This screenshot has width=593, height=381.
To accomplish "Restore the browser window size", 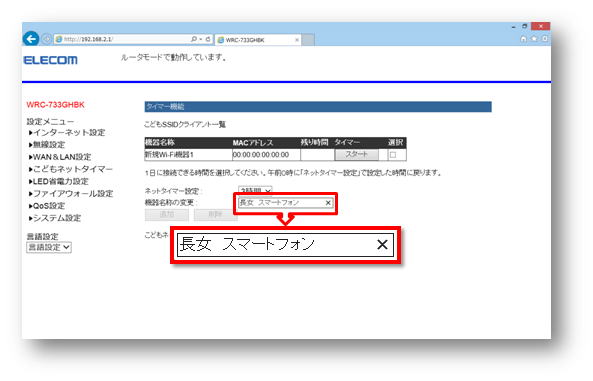I will (525, 26).
